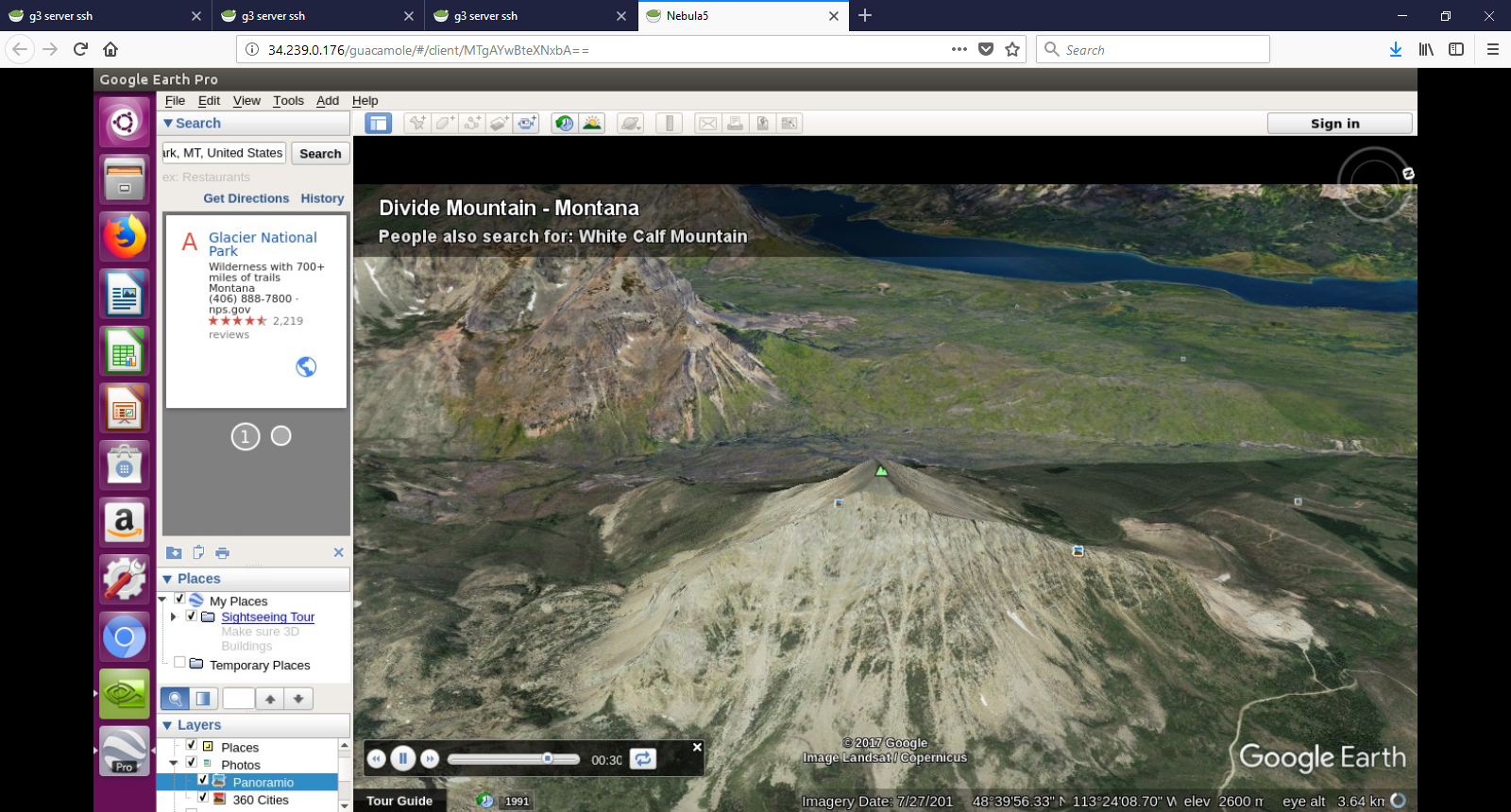Click the Copy to My Places folder icon
The image size is (1511, 812).
coord(174,553)
